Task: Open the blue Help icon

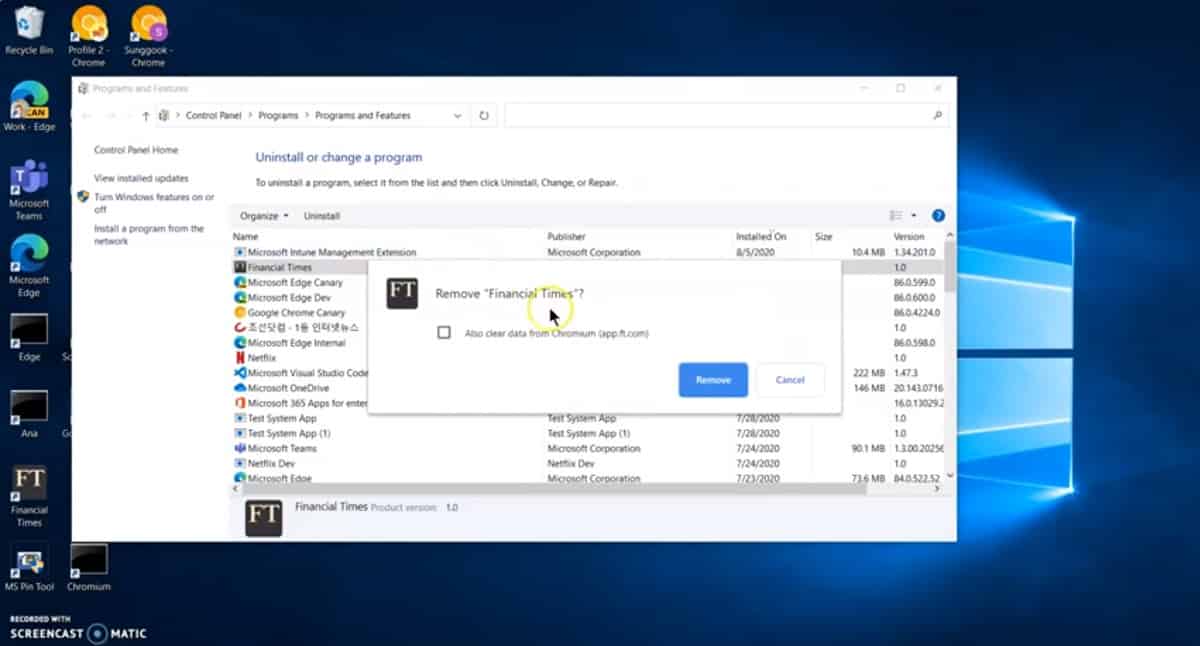Action: click(x=938, y=216)
